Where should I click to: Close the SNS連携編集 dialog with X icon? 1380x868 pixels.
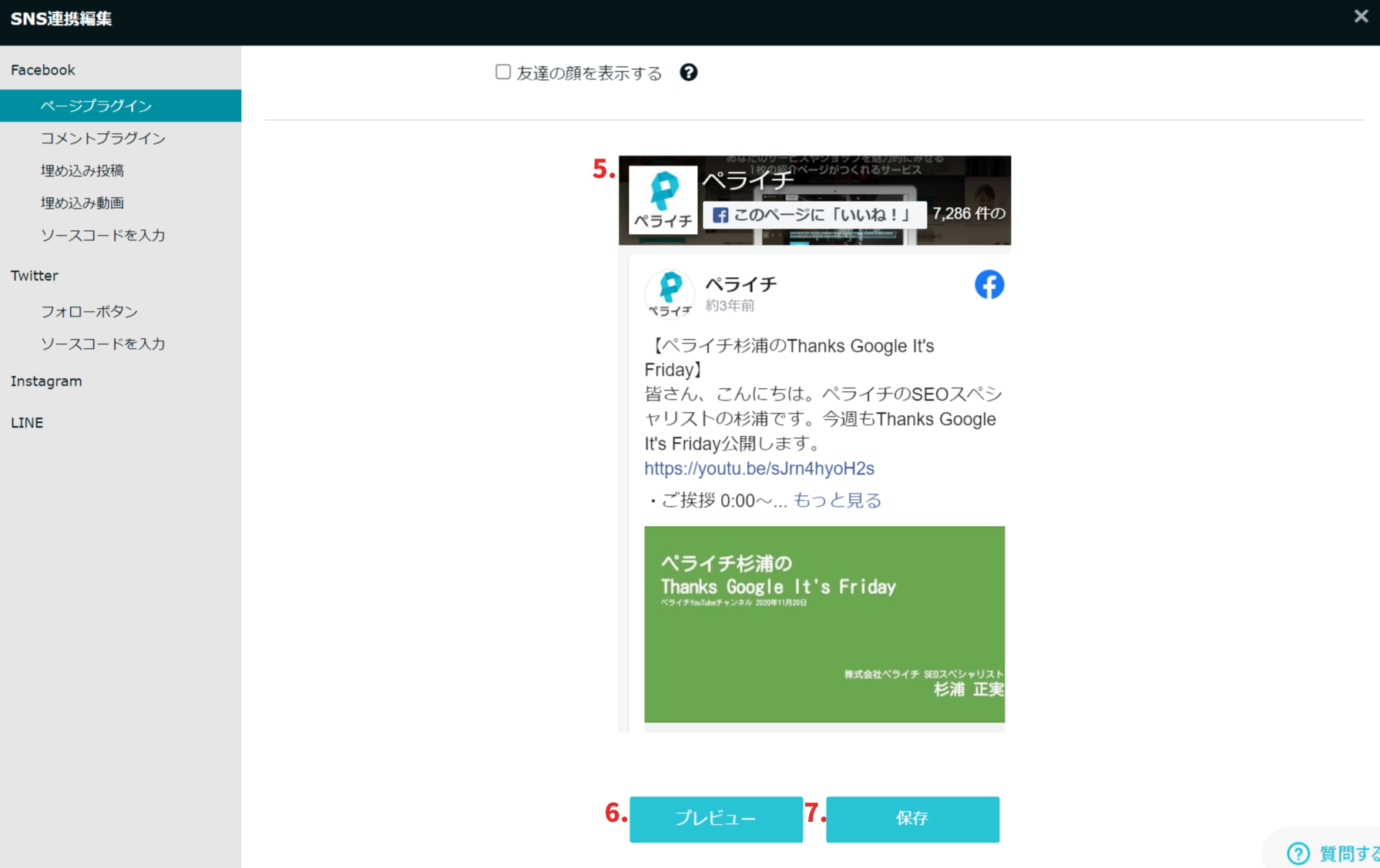point(1361,16)
